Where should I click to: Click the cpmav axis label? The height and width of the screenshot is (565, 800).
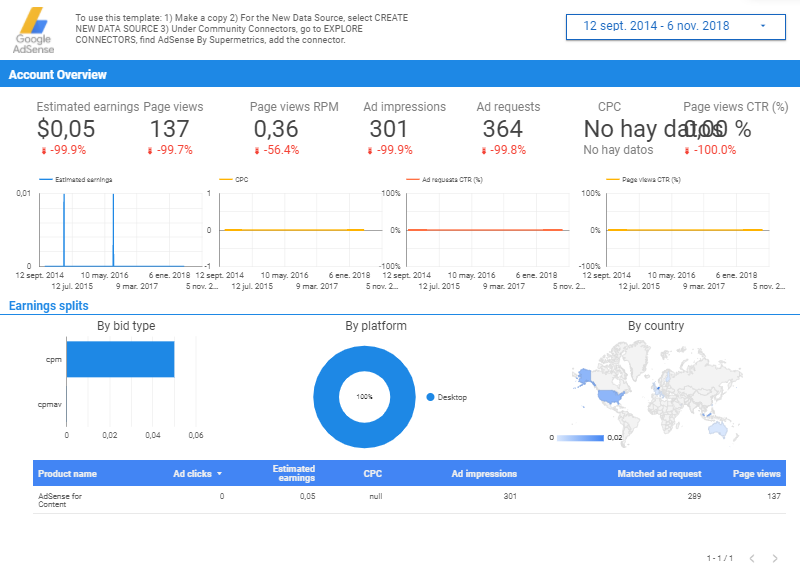tap(49, 404)
